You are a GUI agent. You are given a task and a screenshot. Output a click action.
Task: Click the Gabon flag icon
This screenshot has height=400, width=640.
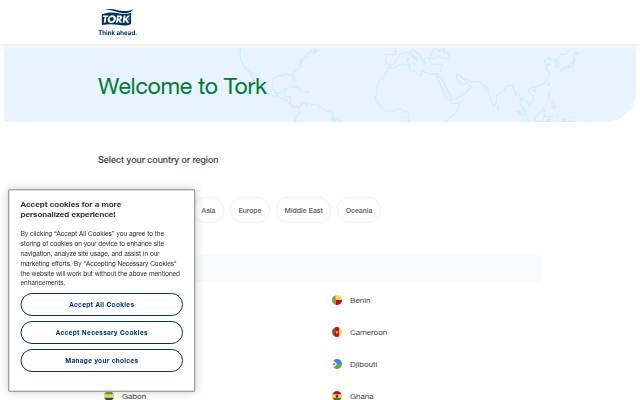[109, 396]
